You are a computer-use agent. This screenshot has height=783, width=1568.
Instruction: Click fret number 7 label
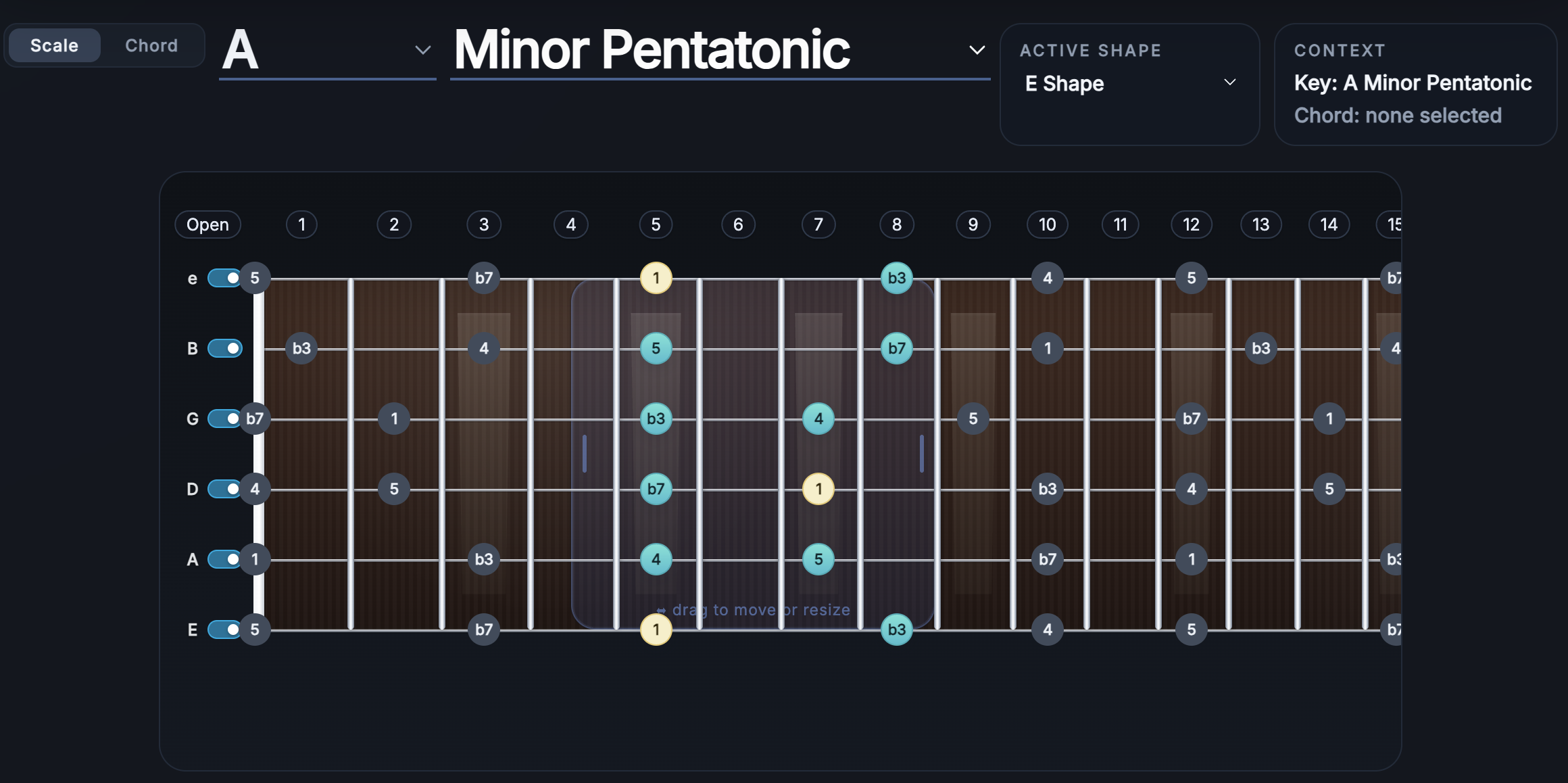[818, 224]
